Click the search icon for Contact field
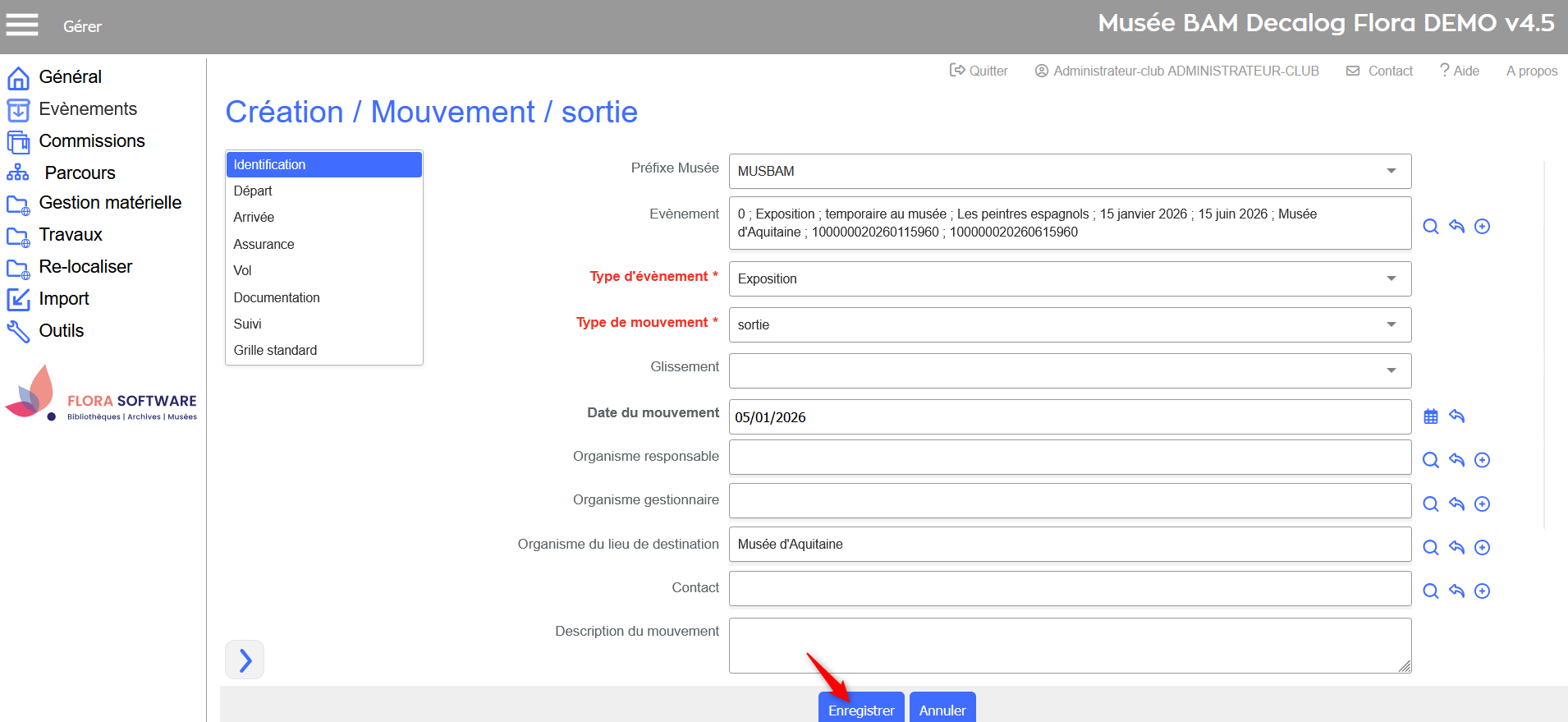Screen dimensions: 1568x722 pyautogui.click(x=1430, y=591)
